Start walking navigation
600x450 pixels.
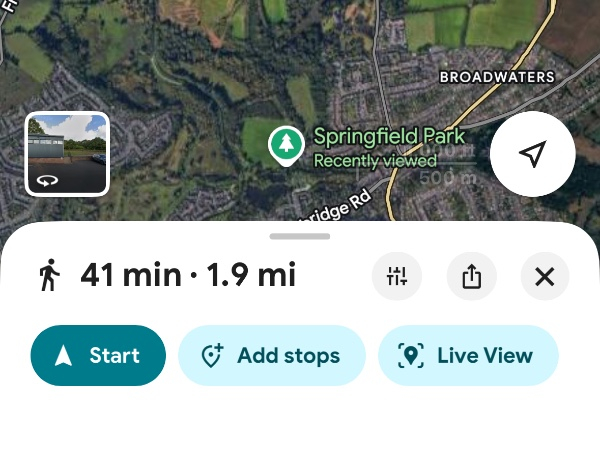[98, 356]
